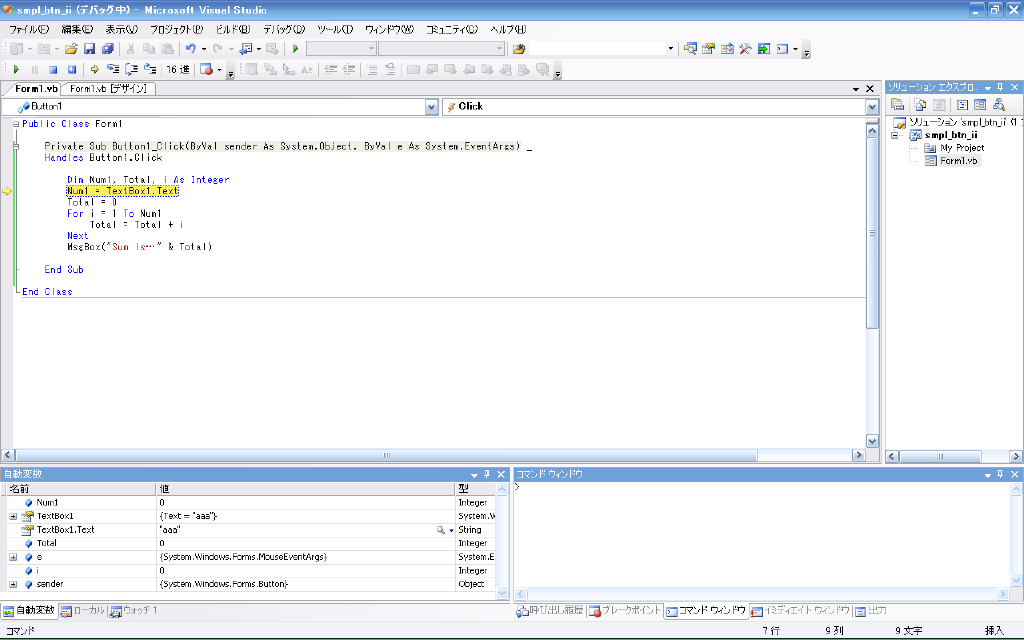Open the Object Browser toolbar icon

click(x=727, y=49)
